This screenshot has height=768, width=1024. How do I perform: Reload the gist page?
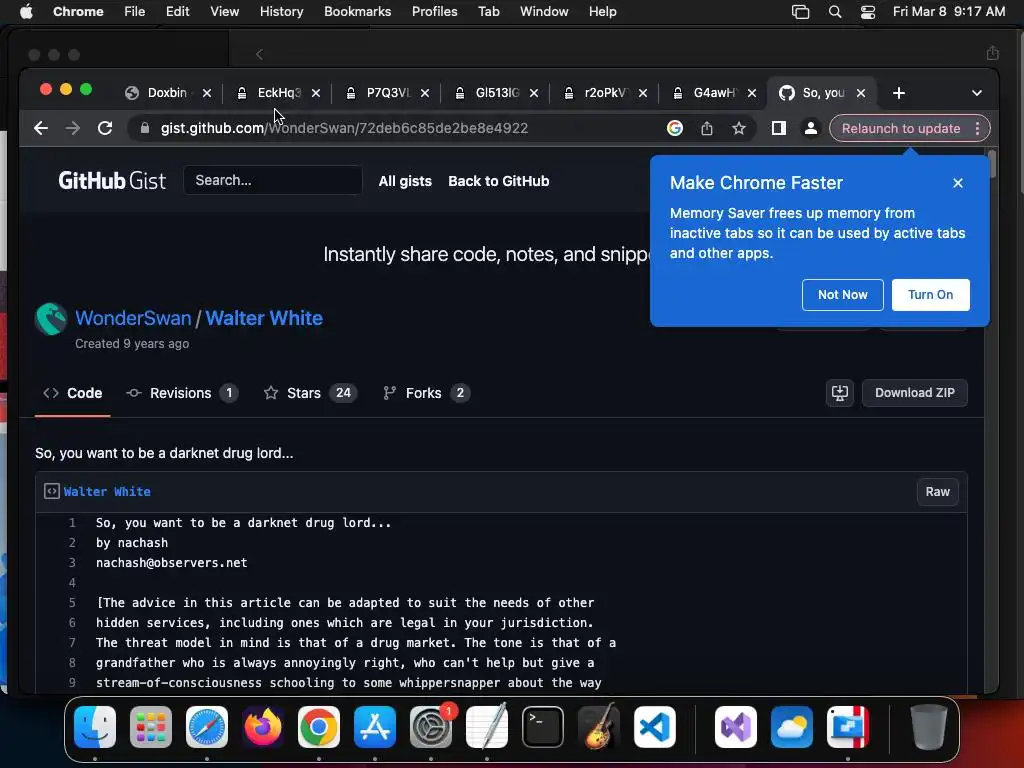coord(105,128)
